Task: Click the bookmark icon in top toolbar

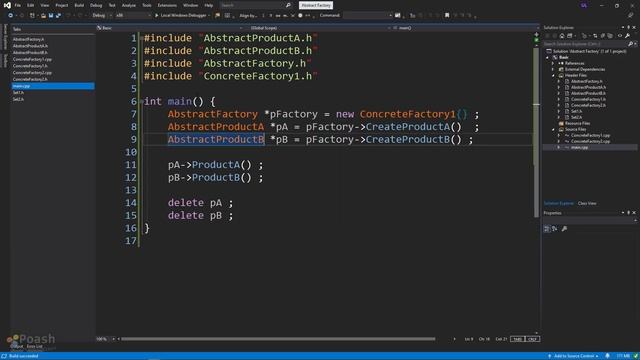Action: click(x=447, y=16)
